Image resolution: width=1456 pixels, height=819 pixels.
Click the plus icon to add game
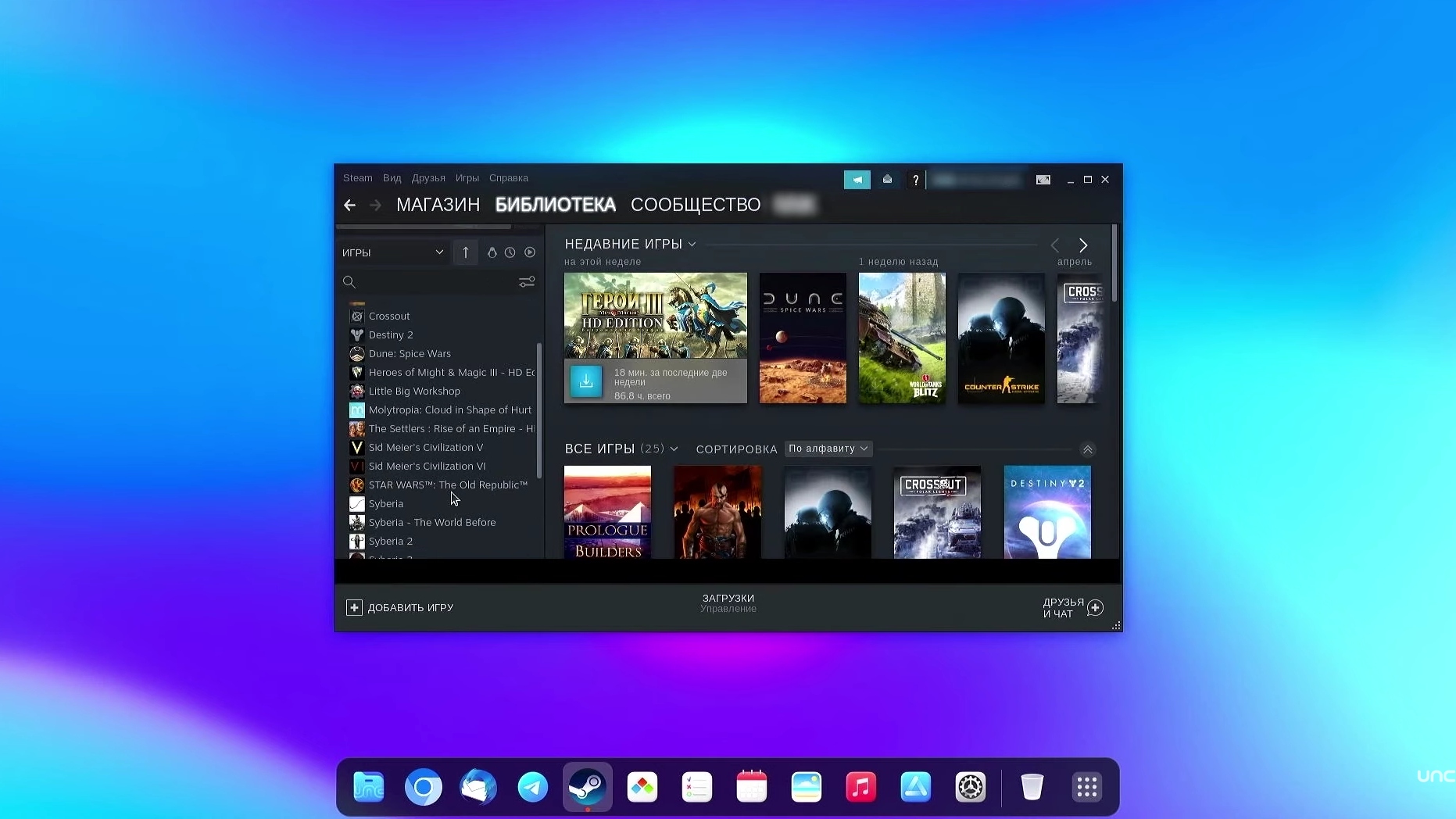click(354, 607)
